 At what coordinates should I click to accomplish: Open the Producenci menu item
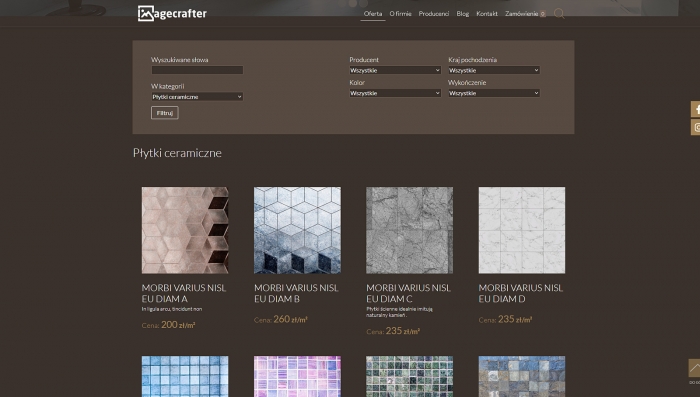pos(433,14)
